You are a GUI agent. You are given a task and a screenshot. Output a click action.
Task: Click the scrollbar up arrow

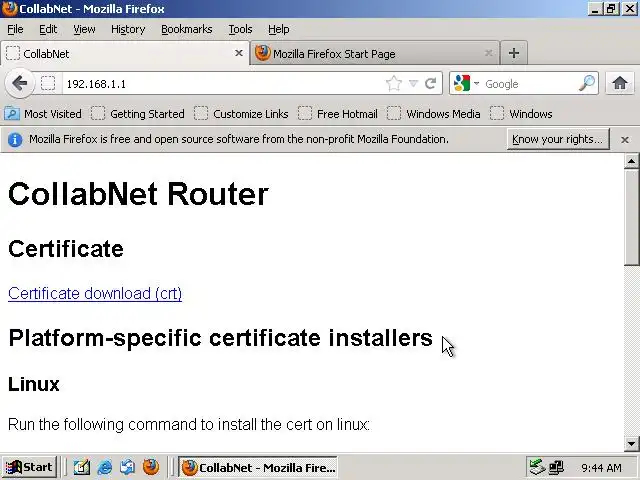[x=631, y=161]
